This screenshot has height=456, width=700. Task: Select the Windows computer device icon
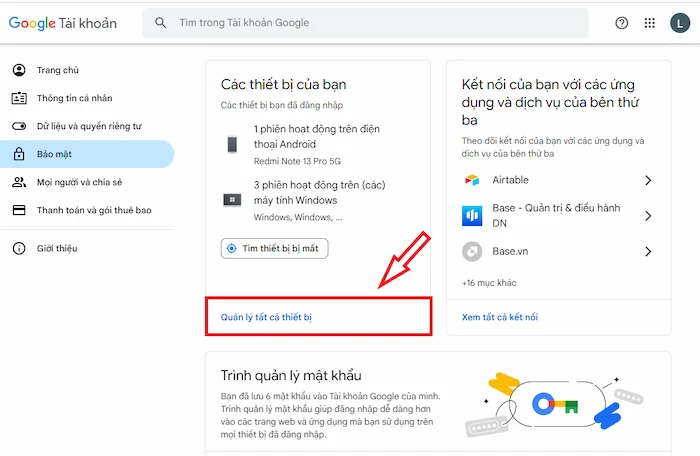[x=232, y=200]
